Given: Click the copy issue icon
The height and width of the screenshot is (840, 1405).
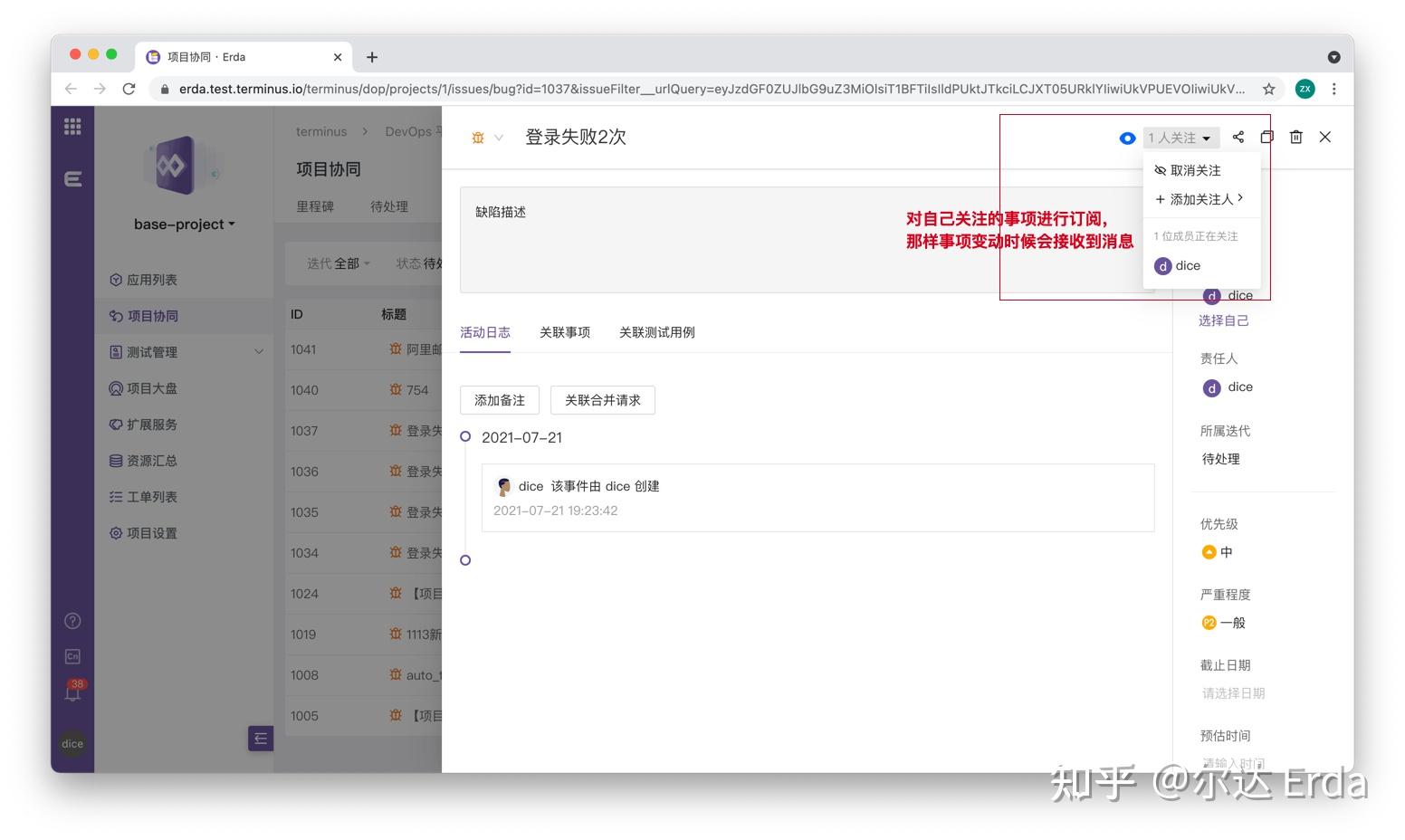Looking at the screenshot, I should coord(1266,137).
